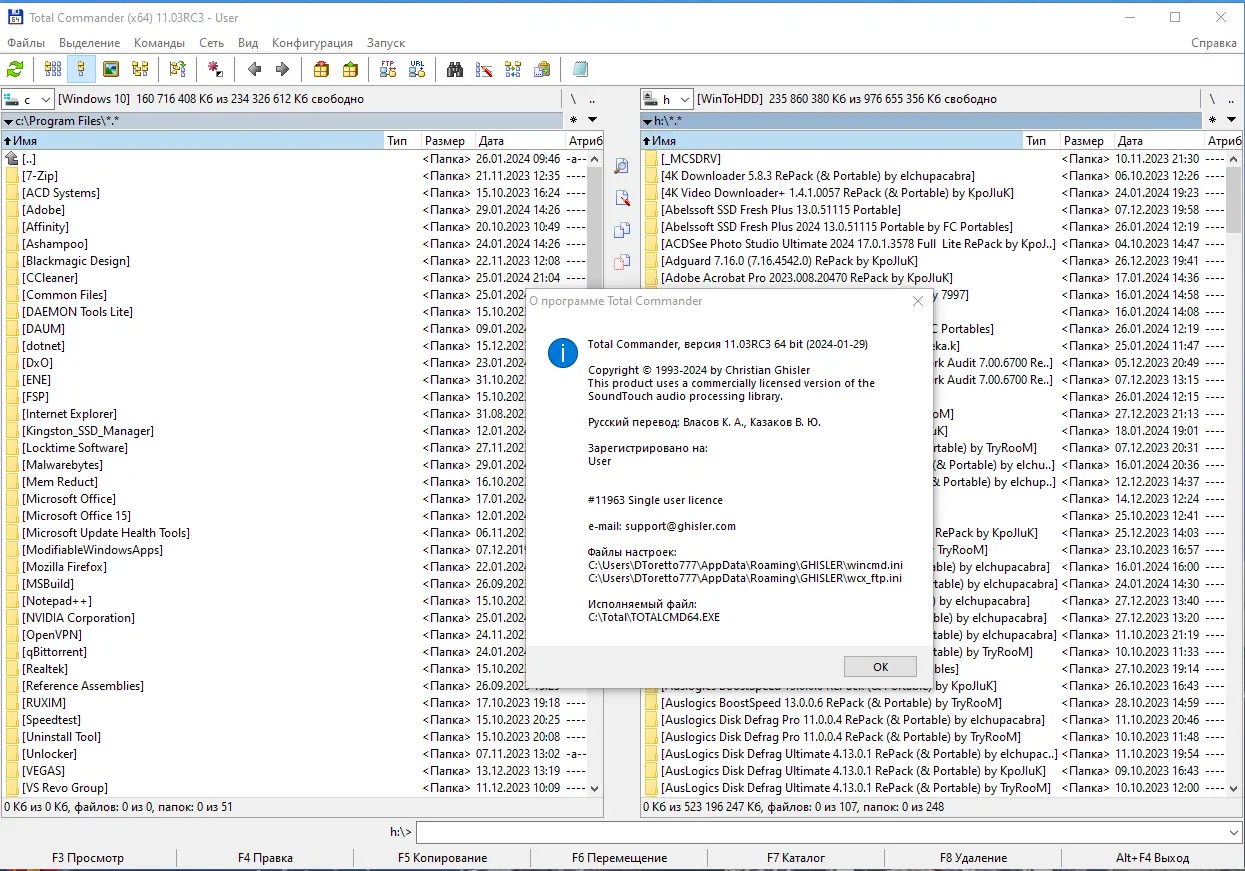Viewport: 1245px width, 871px height.
Task: Click the F7 Каталог button
Action: pos(796,858)
